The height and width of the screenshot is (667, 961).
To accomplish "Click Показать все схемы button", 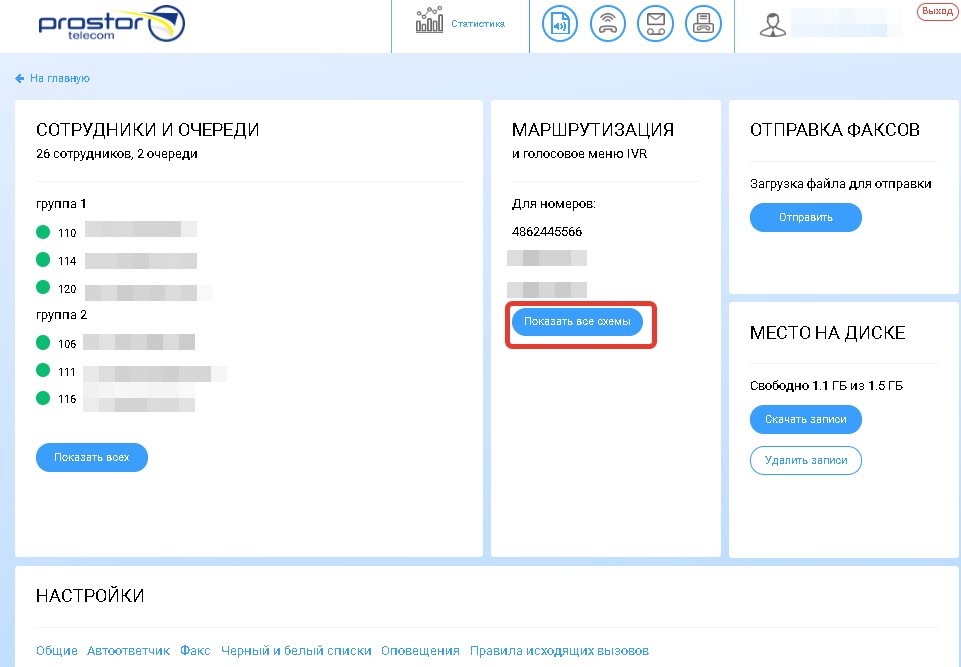I will tap(577, 321).
